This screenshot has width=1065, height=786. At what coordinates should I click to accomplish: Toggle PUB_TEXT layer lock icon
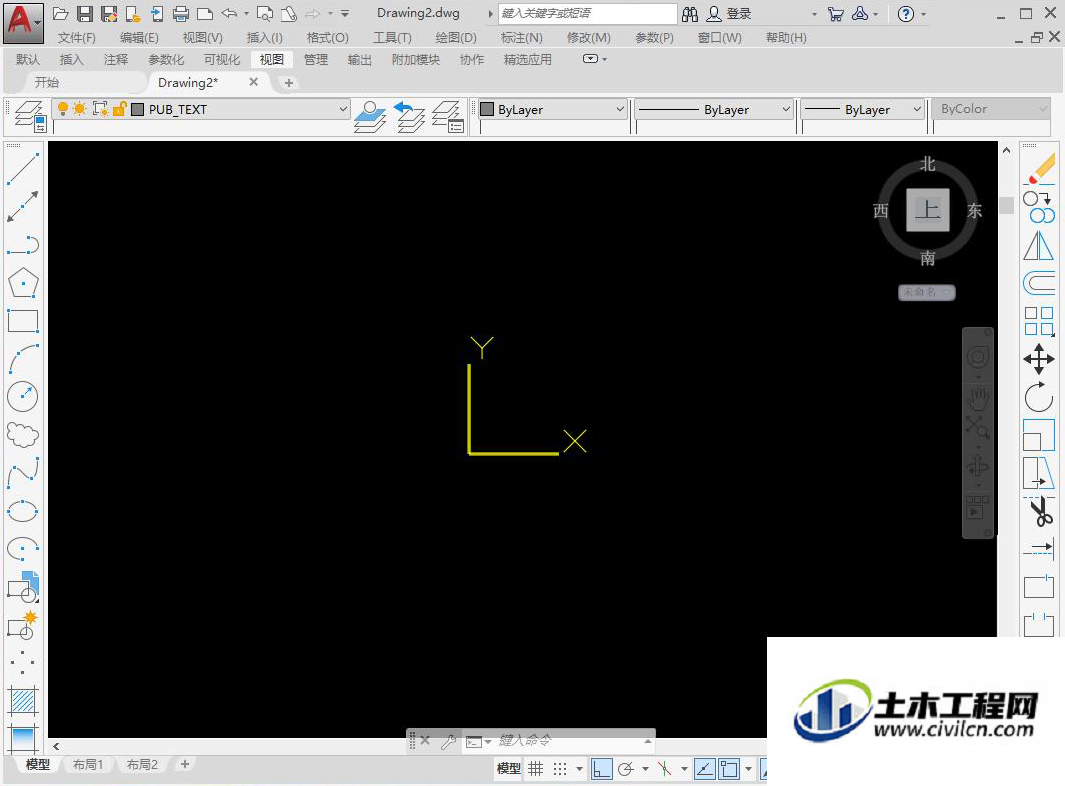pos(120,109)
